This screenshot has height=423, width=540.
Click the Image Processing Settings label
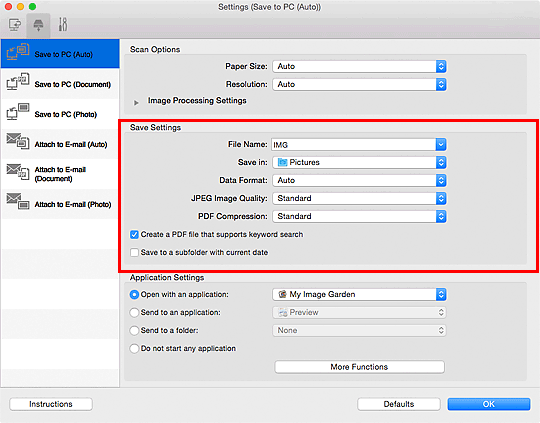pos(197,101)
